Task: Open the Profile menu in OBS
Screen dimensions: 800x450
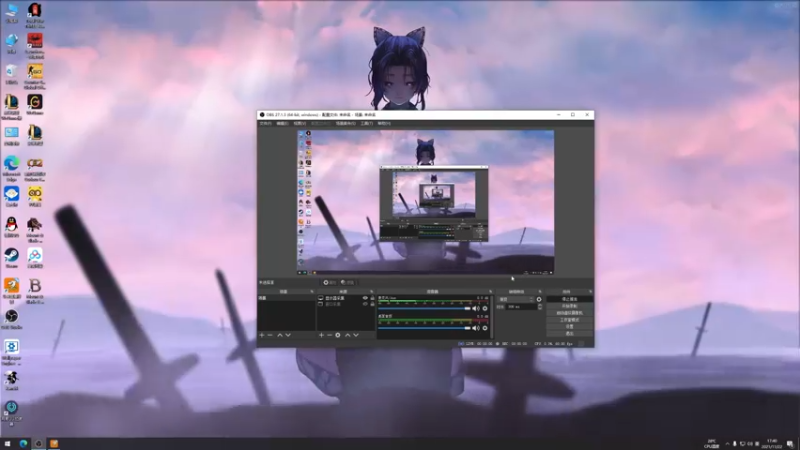Action: tap(320, 123)
